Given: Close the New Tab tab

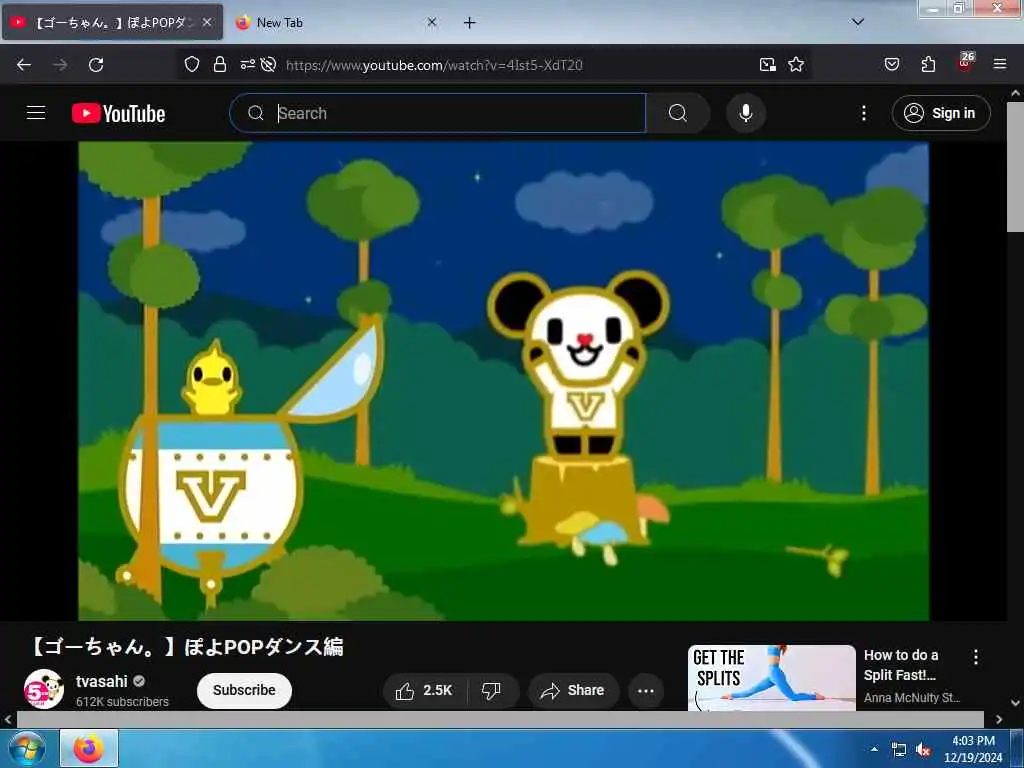Looking at the screenshot, I should coord(432,22).
